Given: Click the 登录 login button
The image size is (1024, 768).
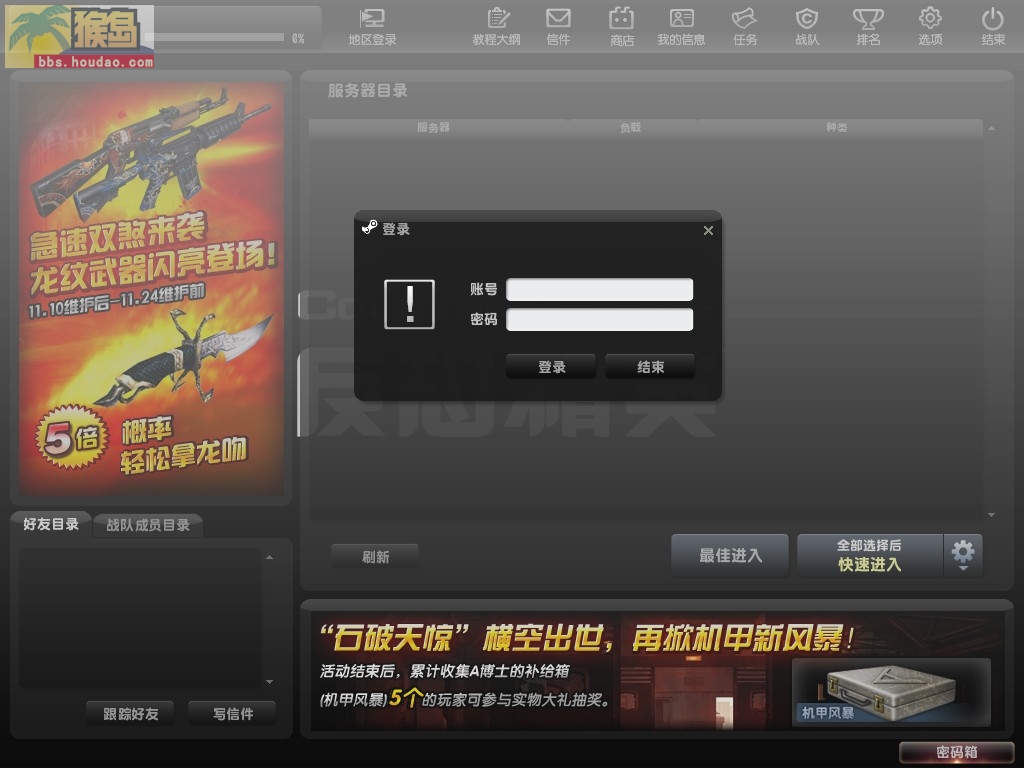Looking at the screenshot, I should click(x=551, y=366).
